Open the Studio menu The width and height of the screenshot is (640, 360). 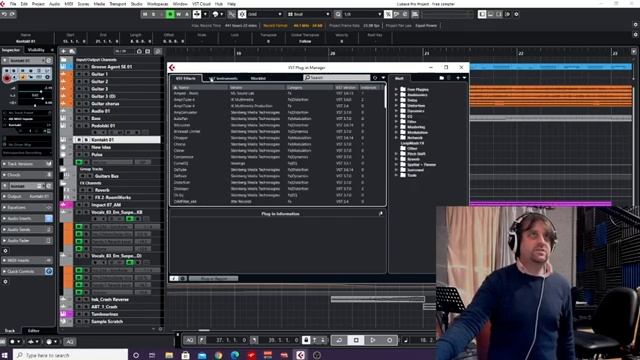click(136, 4)
